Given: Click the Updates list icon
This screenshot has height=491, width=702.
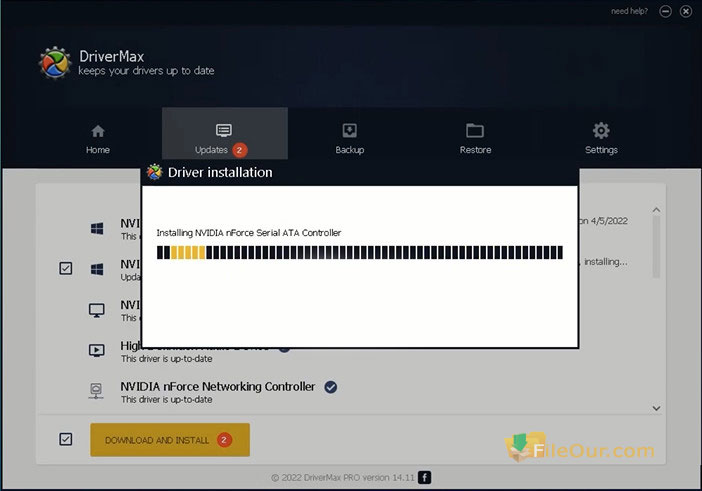Looking at the screenshot, I should (224, 130).
